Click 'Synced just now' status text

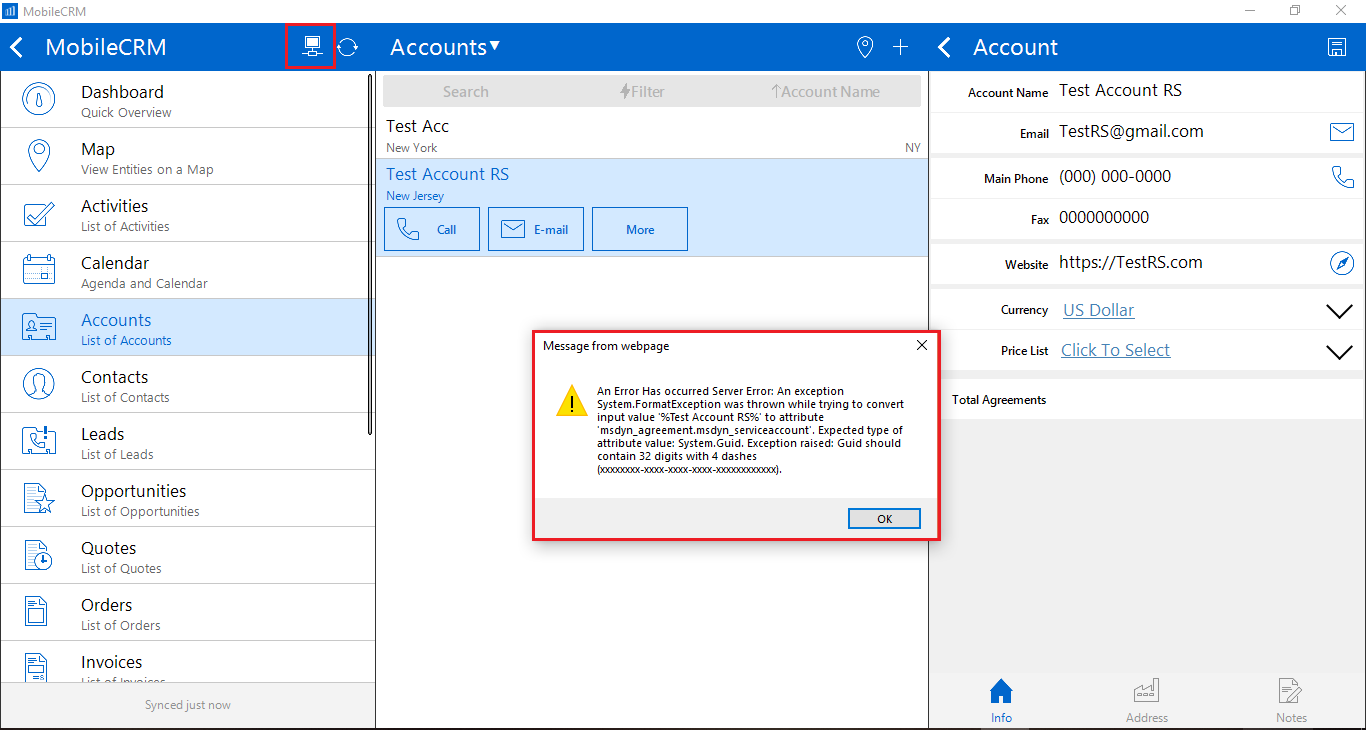(x=188, y=705)
